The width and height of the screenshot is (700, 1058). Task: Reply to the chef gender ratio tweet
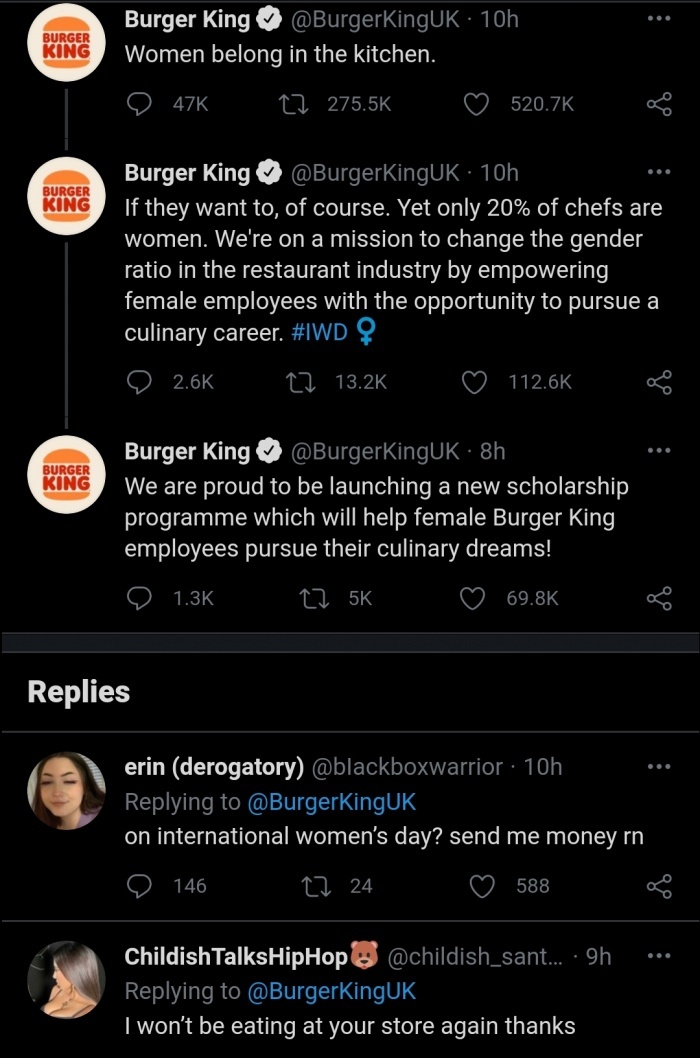coord(139,382)
